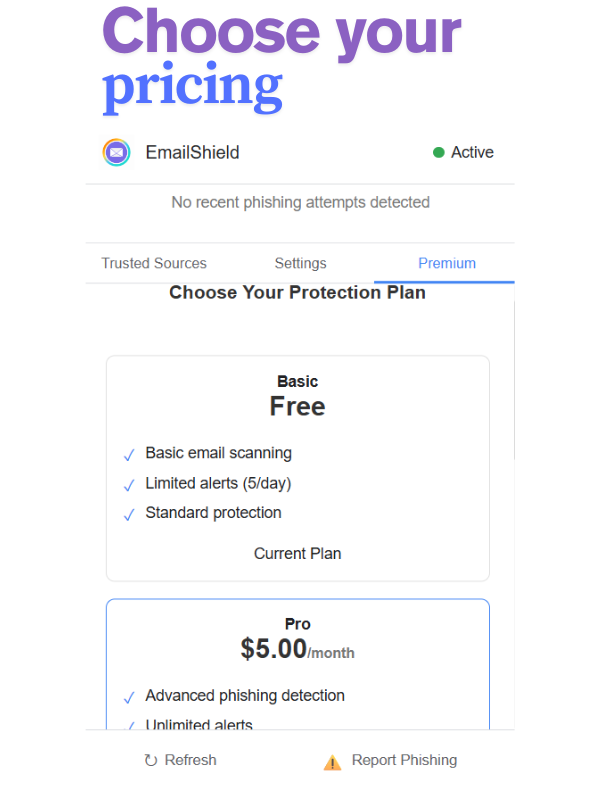Viewport: 600px width, 800px height.
Task: Open the Trusted Sources tab
Action: [x=154, y=263]
